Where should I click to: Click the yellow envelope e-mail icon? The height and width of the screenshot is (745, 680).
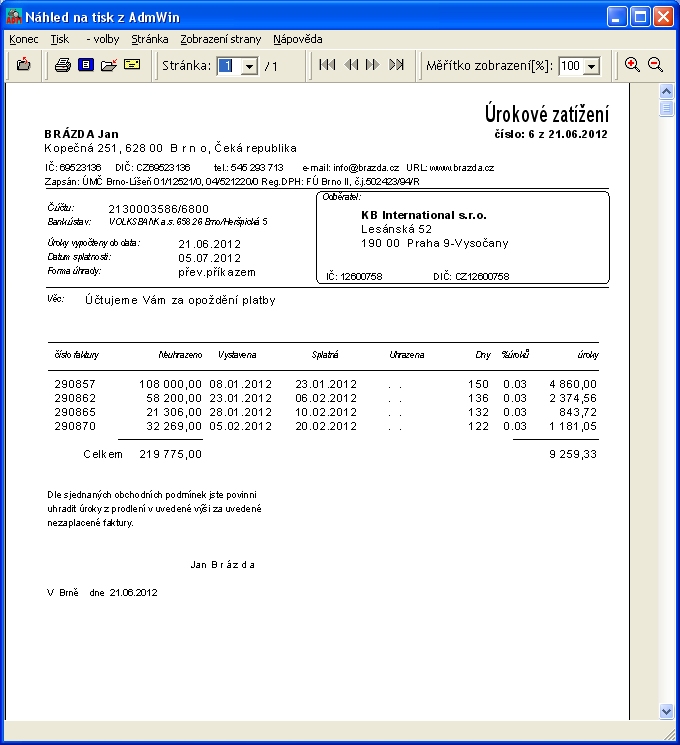point(132,64)
